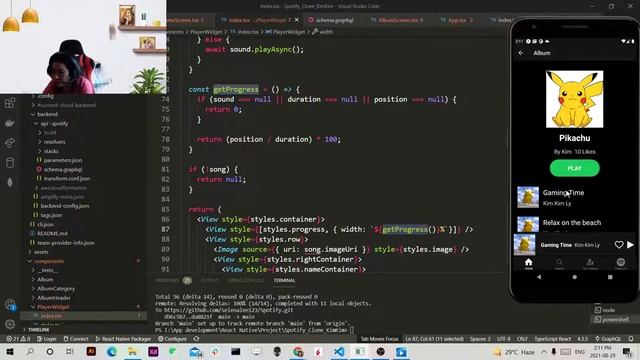The height and width of the screenshot is (360, 640).
Task: Tap the green PLAY button in emulator
Action: [x=574, y=168]
